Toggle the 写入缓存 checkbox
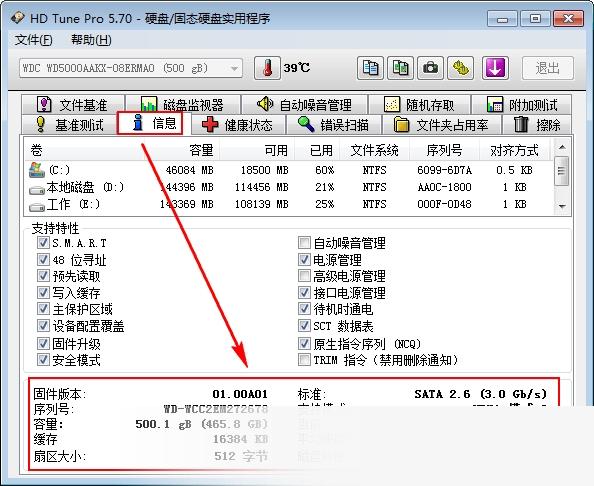The image size is (594, 486). [43, 292]
